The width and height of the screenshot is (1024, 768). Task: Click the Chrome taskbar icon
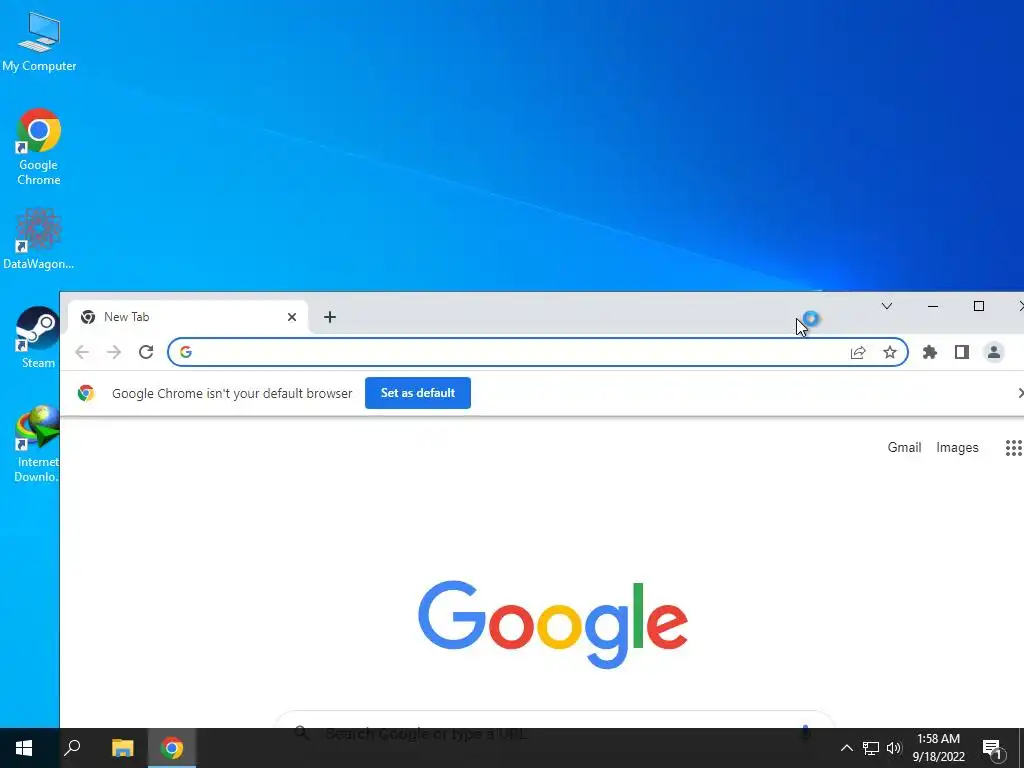172,748
